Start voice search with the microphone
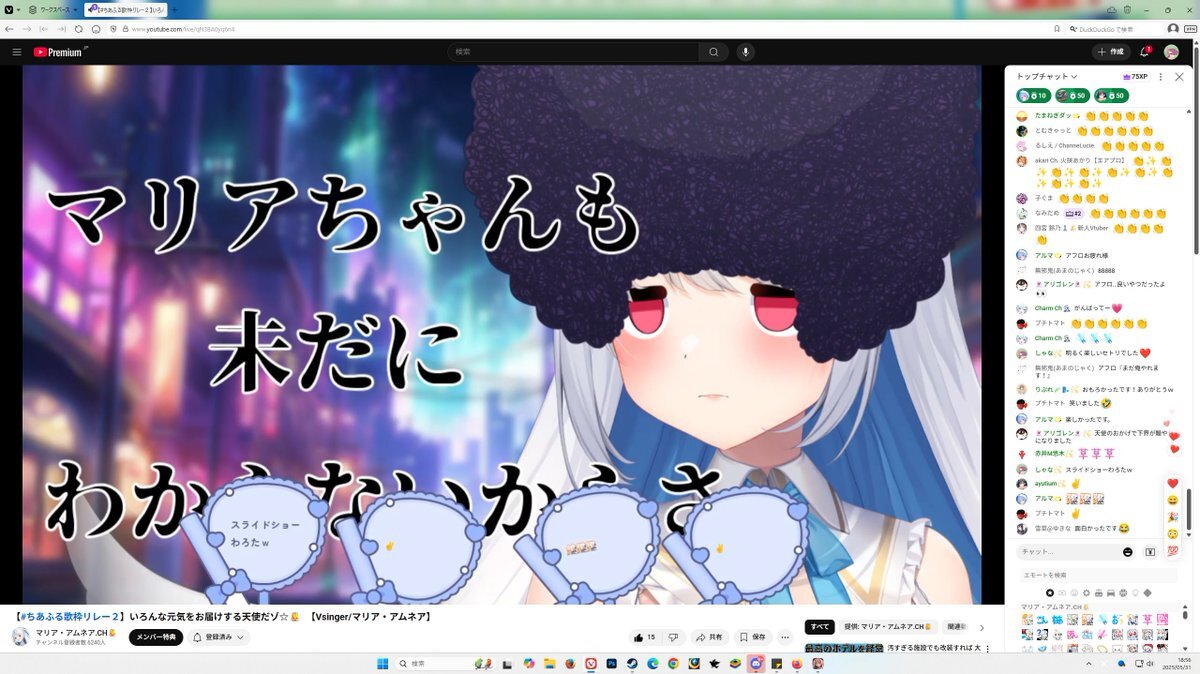1200x674 pixels. (745, 52)
